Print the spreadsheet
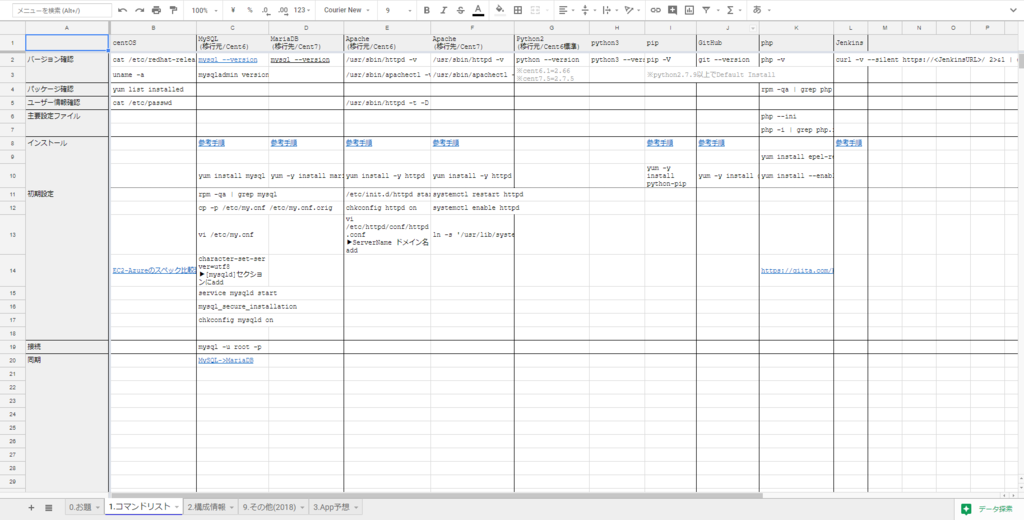This screenshot has width=1024, height=520. [x=156, y=10]
